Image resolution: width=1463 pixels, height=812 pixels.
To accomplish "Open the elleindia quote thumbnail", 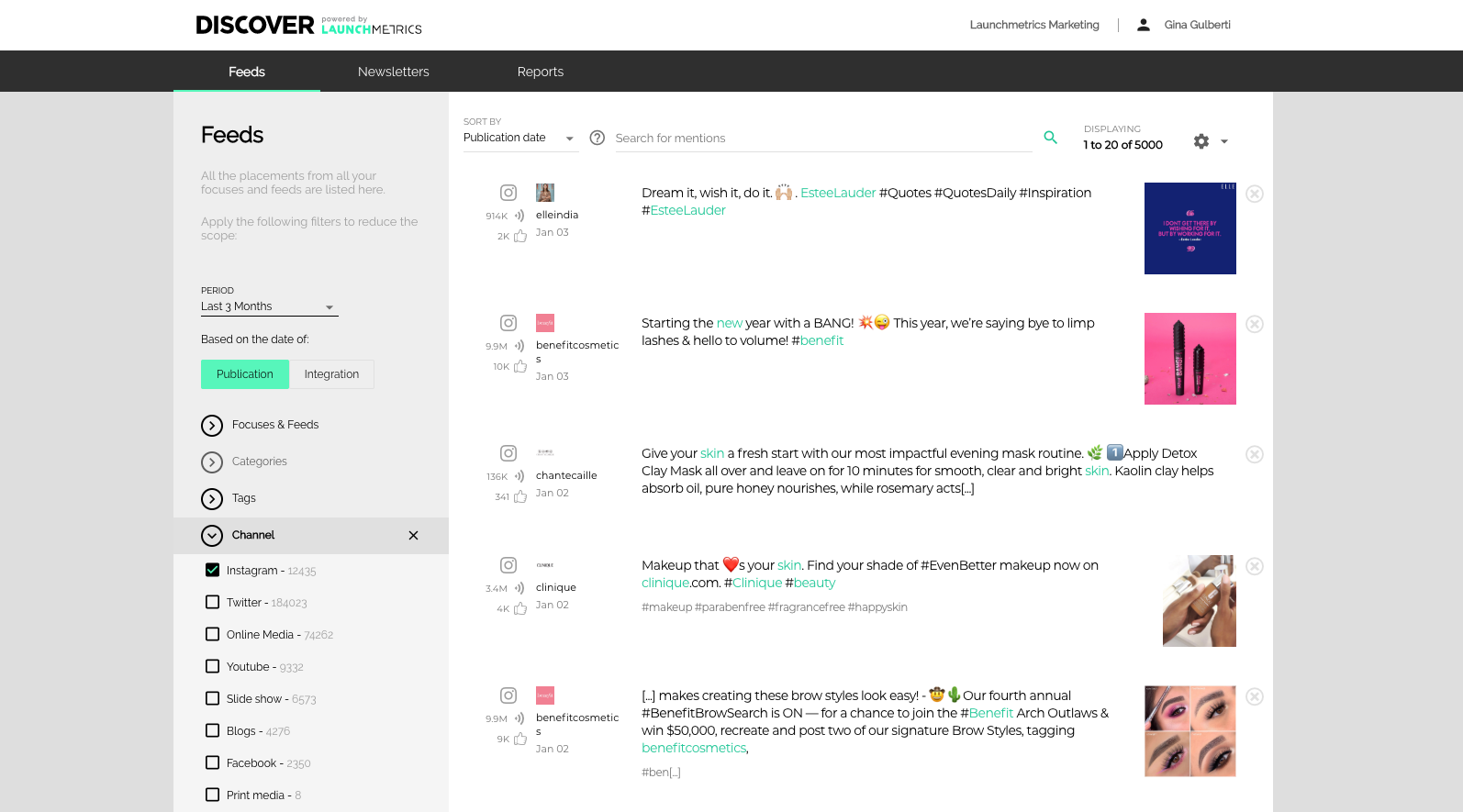I will point(1190,228).
